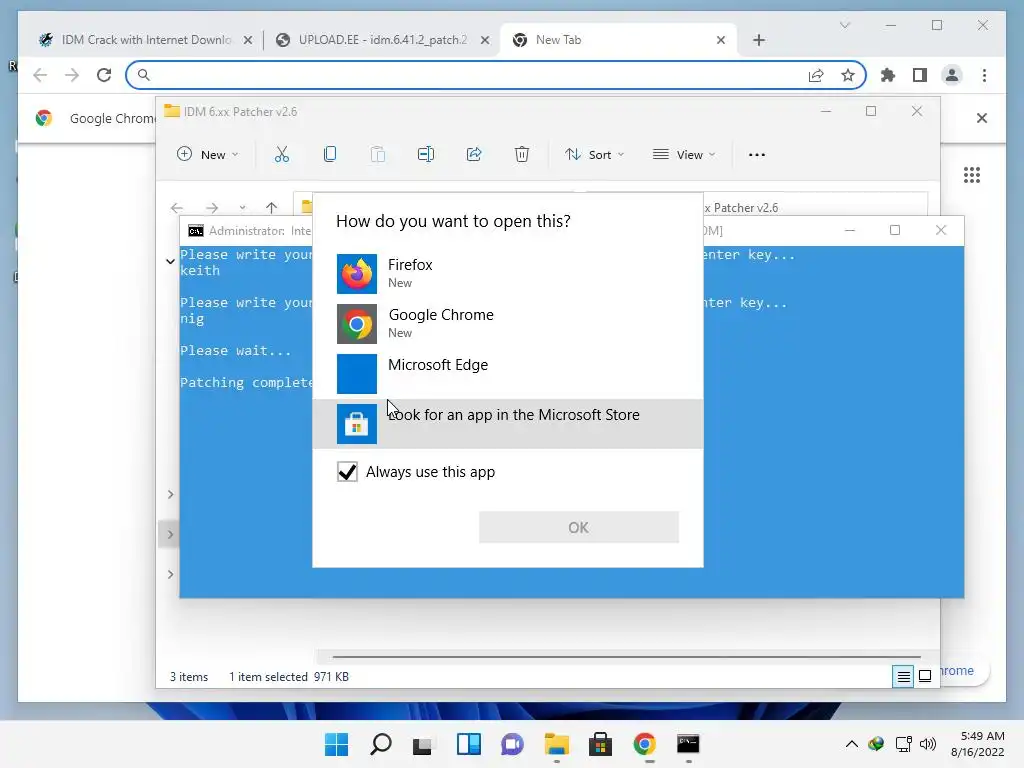This screenshot has height=768, width=1024.
Task: Open Sort dropdown in File Explorer
Action: pyautogui.click(x=595, y=155)
